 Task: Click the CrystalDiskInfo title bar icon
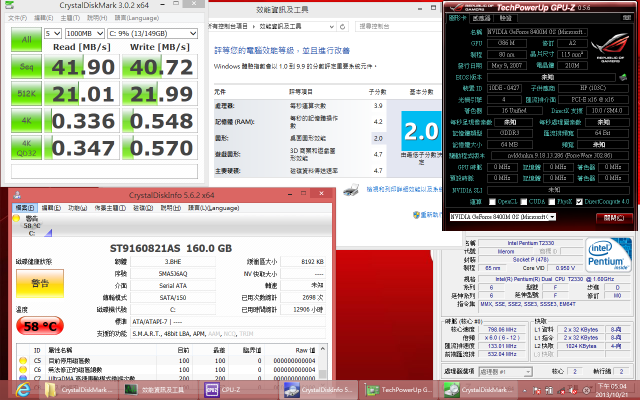(17, 195)
